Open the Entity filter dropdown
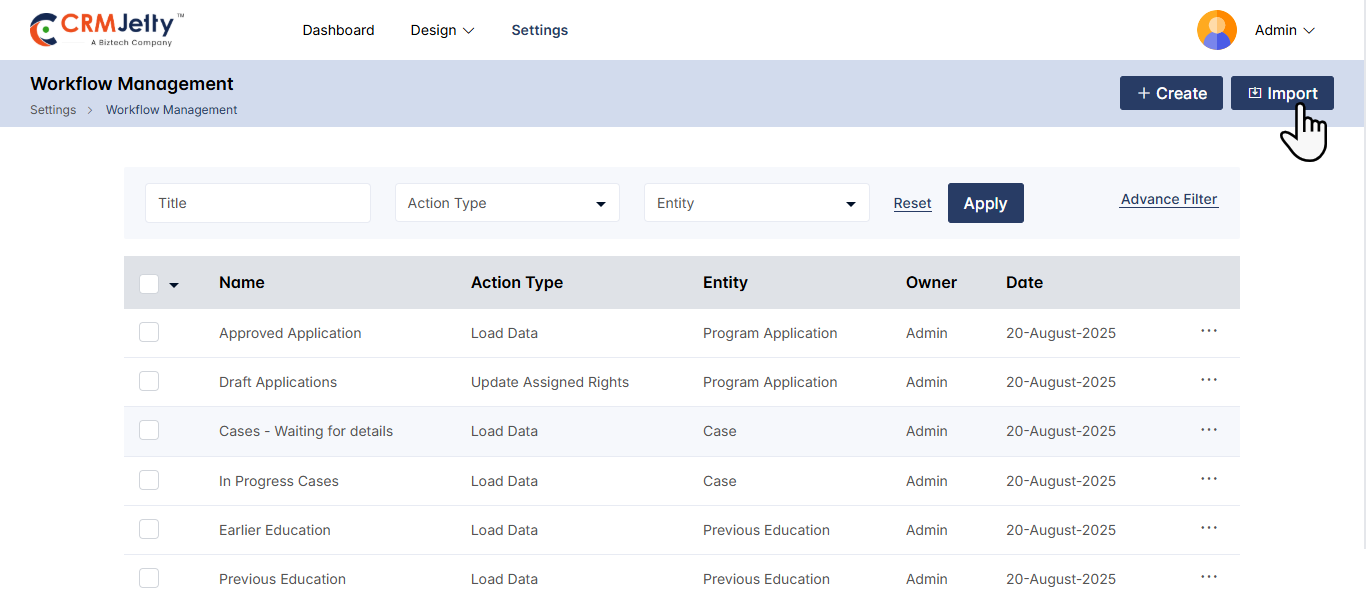This screenshot has width=1366, height=599. point(756,203)
